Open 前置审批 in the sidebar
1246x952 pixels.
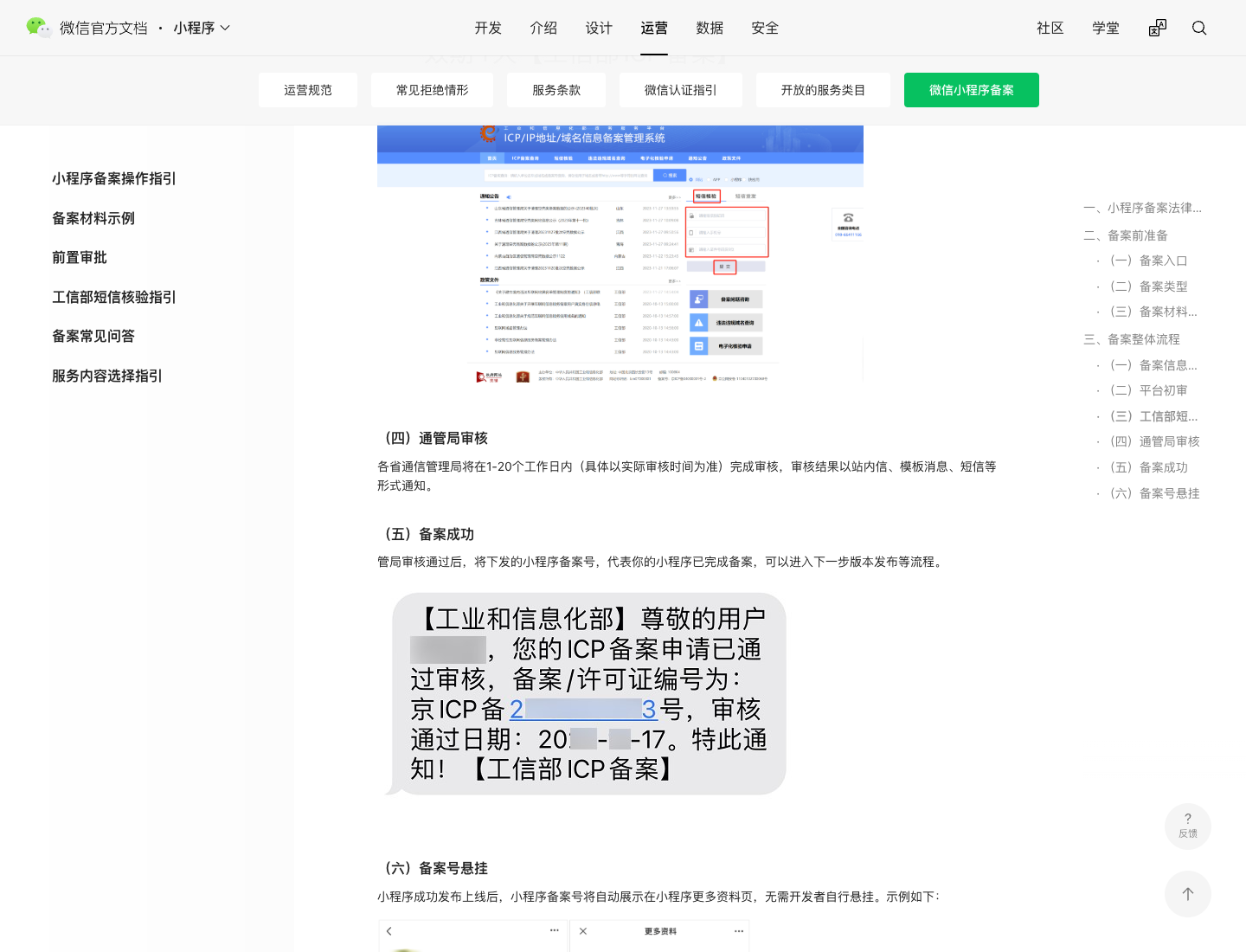80,257
